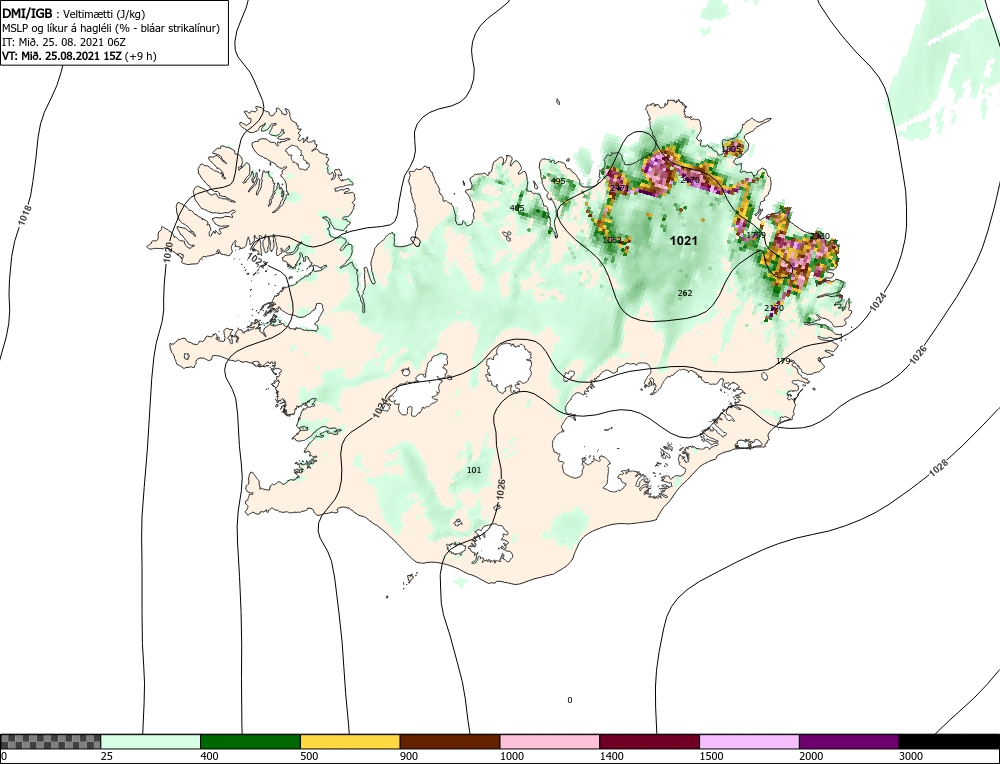Click the legend scale value 1400
This screenshot has height=764, width=1000.
tap(612, 756)
